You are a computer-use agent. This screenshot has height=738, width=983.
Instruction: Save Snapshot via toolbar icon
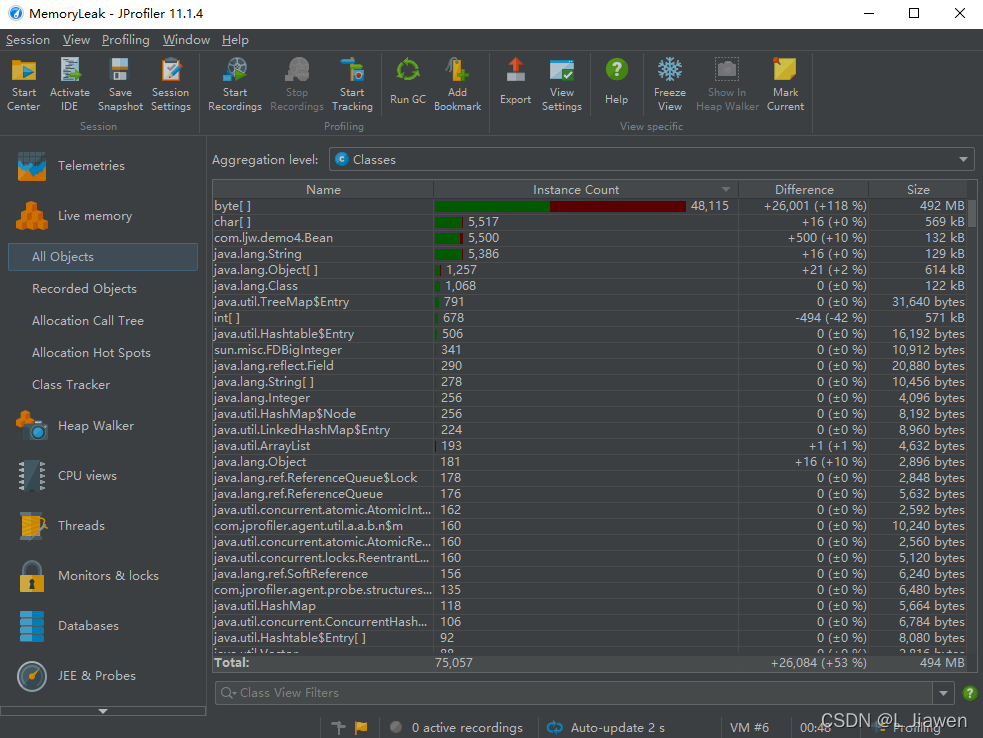click(x=120, y=85)
